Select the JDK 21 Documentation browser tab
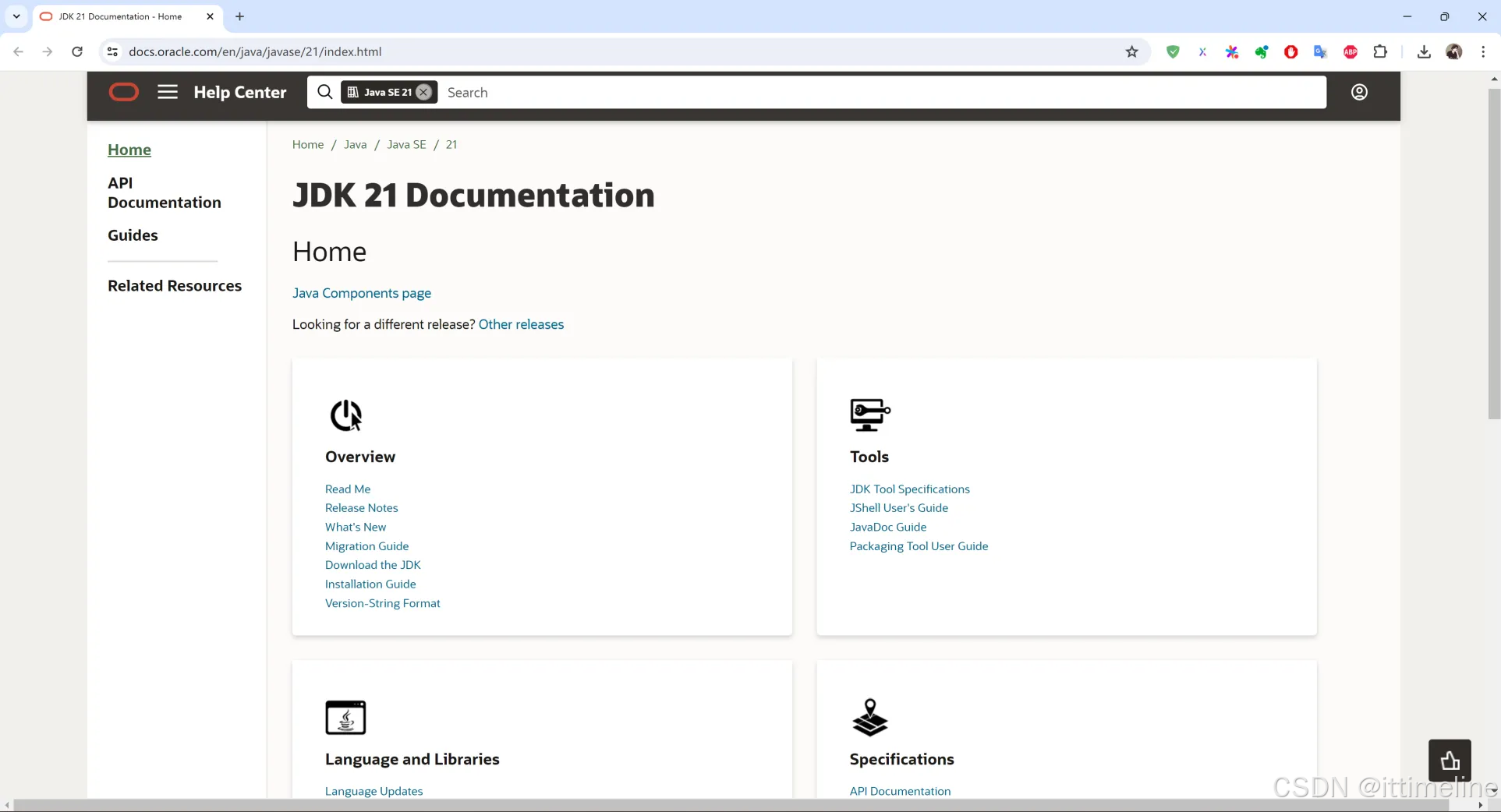 pyautogui.click(x=128, y=16)
